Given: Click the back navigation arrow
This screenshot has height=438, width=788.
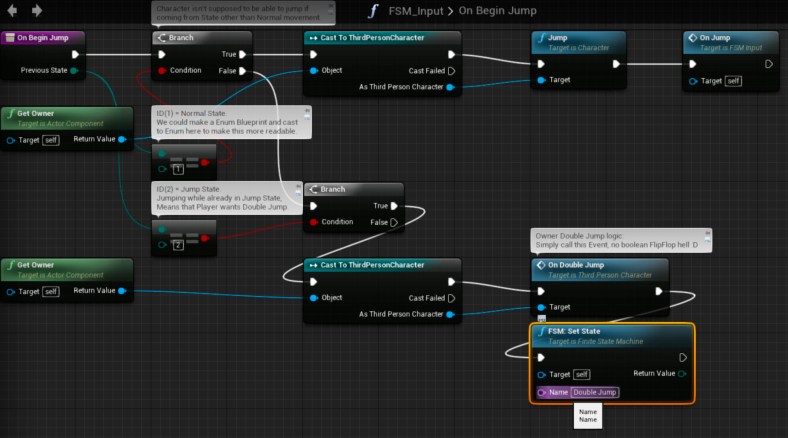Looking at the screenshot, I should click(12, 11).
